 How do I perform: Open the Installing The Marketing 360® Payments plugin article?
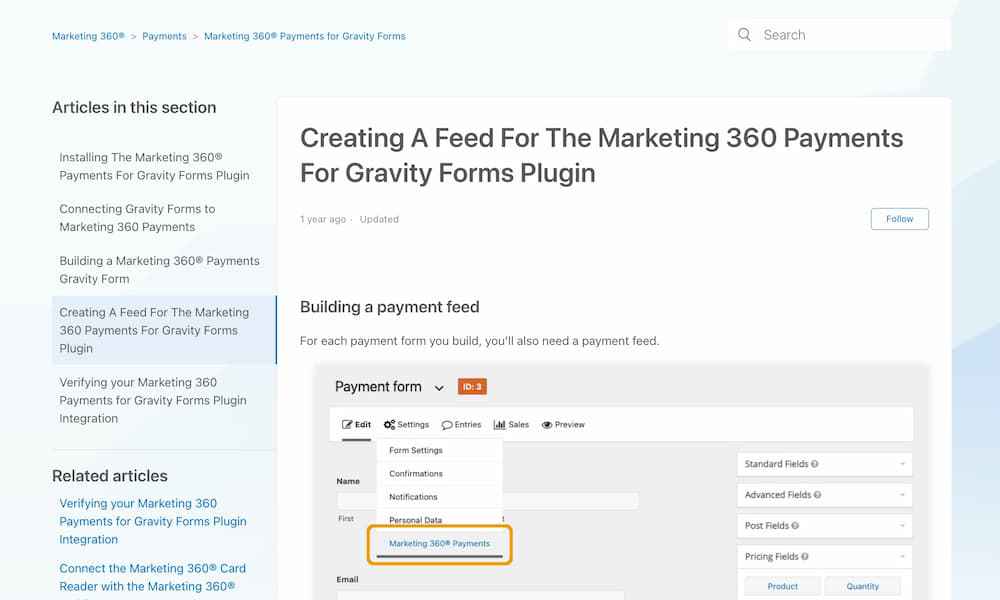coord(154,166)
